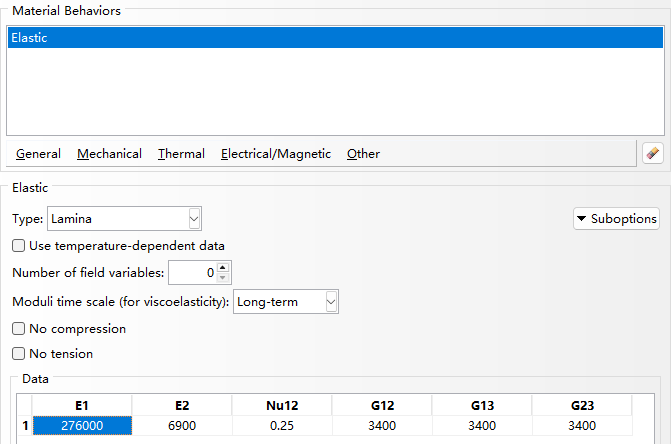The height and width of the screenshot is (444, 671).
Task: Click the Nu12 column header
Action: pos(282,405)
